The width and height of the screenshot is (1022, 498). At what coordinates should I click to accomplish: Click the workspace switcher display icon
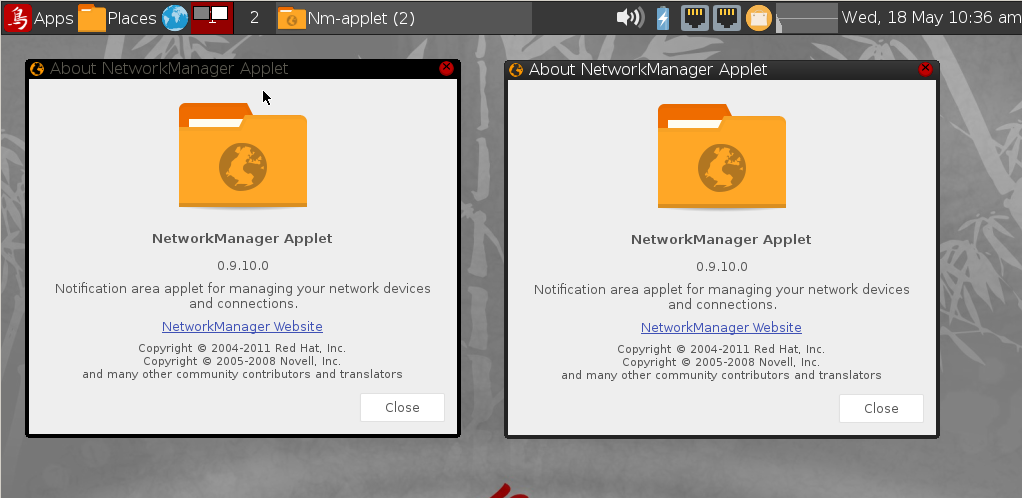[x=211, y=17]
